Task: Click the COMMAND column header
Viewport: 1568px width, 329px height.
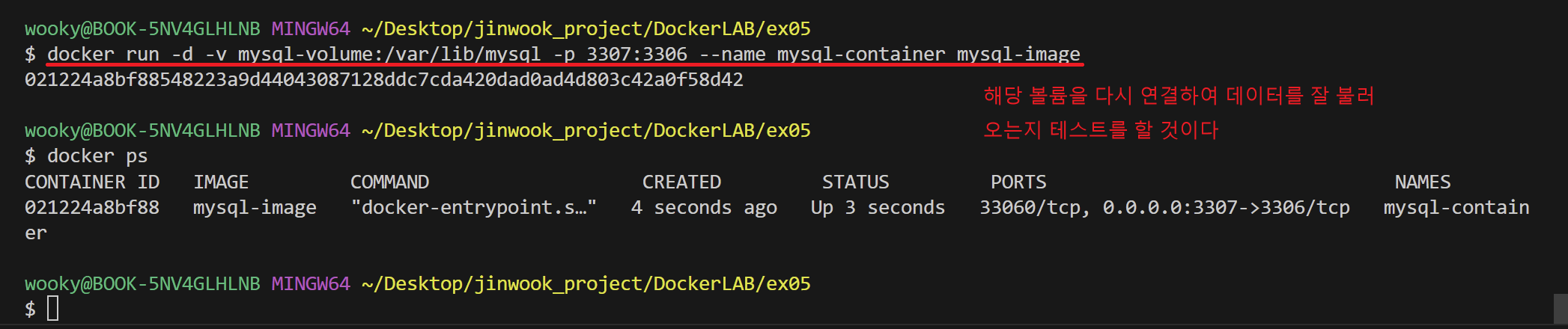Action: pos(389,182)
